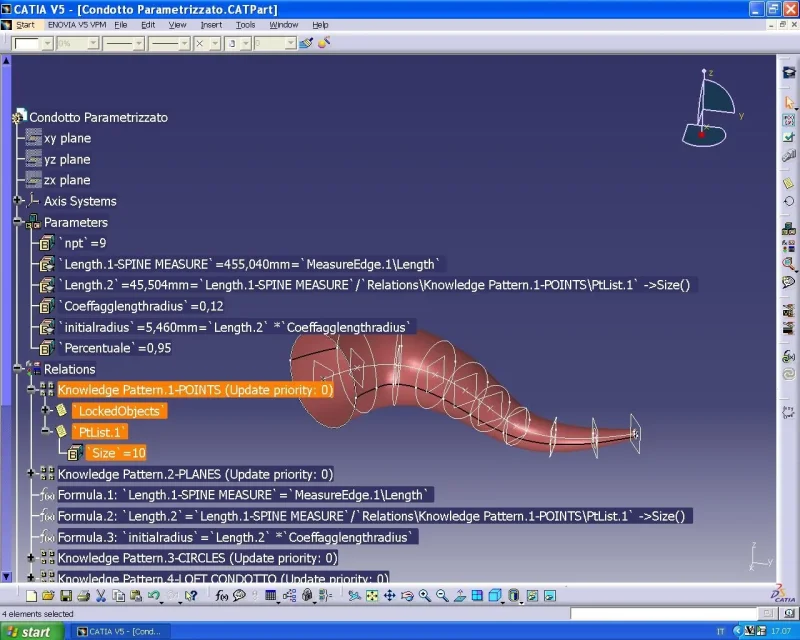This screenshot has height=640, width=800.
Task: Click the Knowledge Advisor workbench icon at top right
Action: tap(789, 72)
